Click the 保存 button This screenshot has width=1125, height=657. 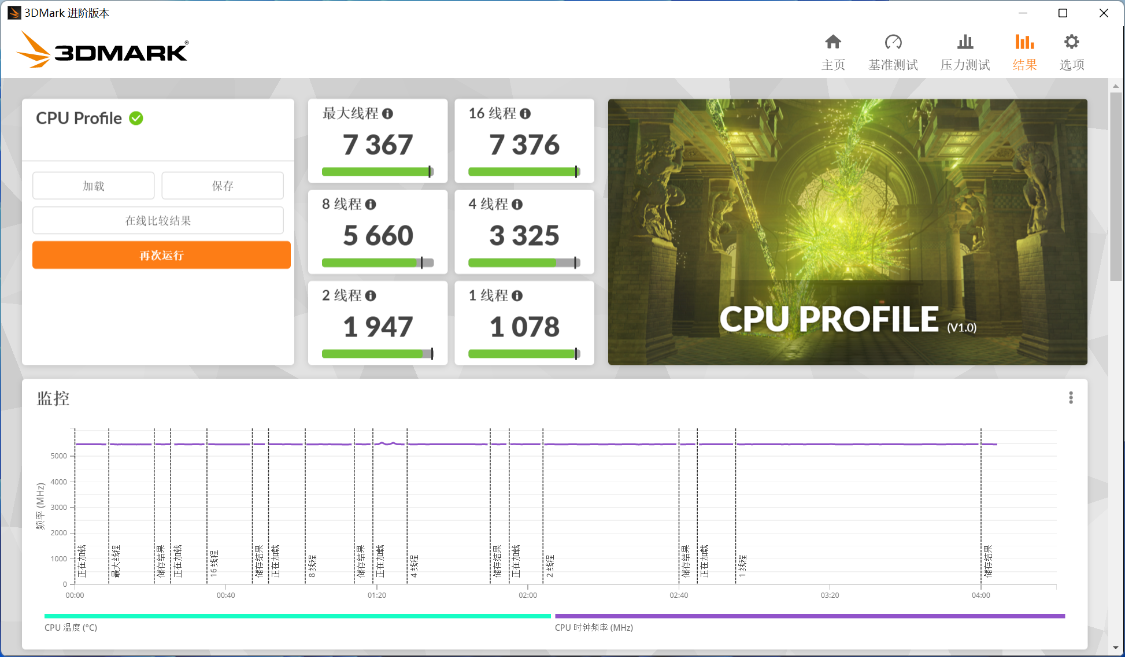(x=222, y=185)
